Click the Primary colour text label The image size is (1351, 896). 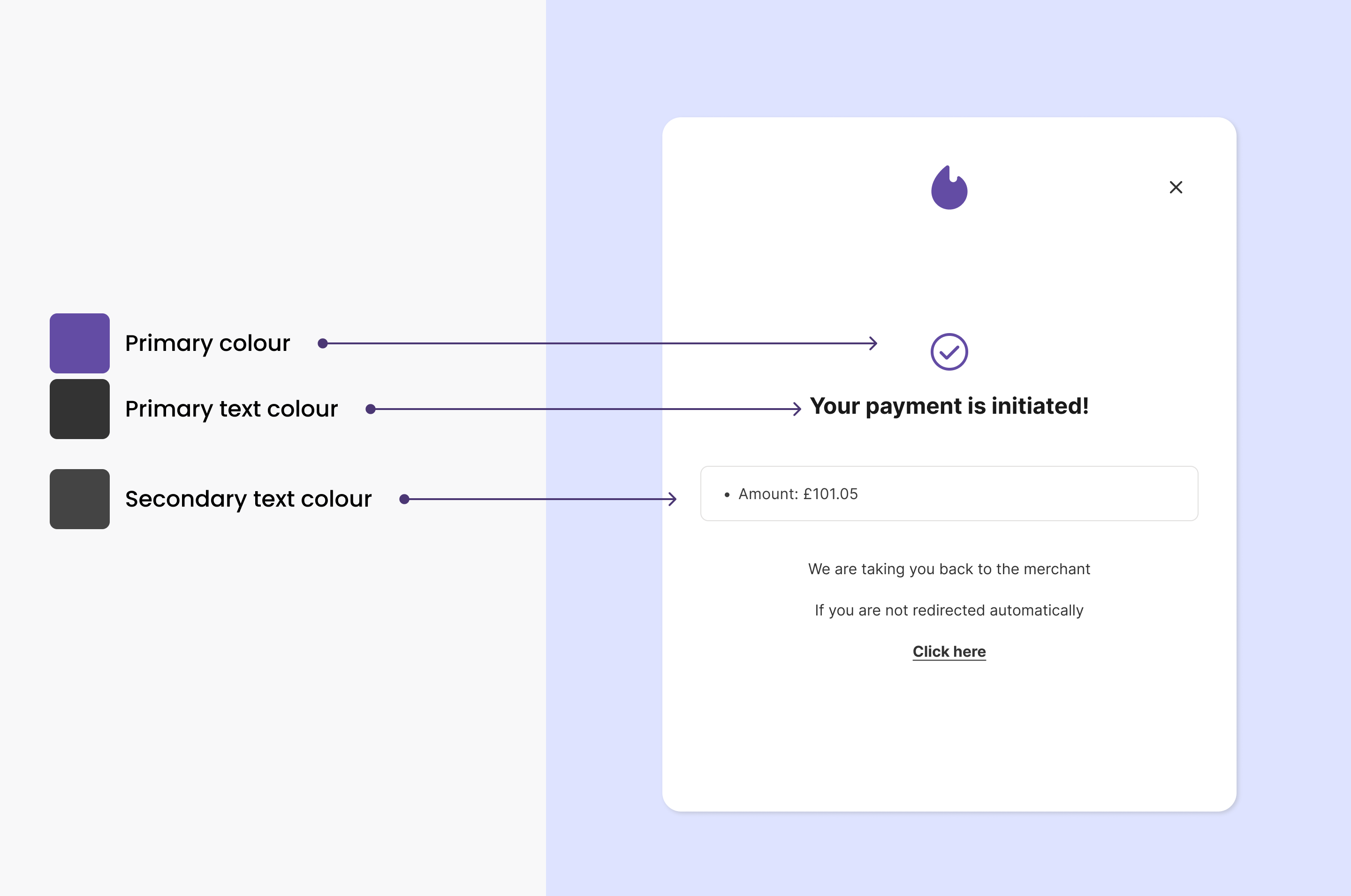[207, 343]
